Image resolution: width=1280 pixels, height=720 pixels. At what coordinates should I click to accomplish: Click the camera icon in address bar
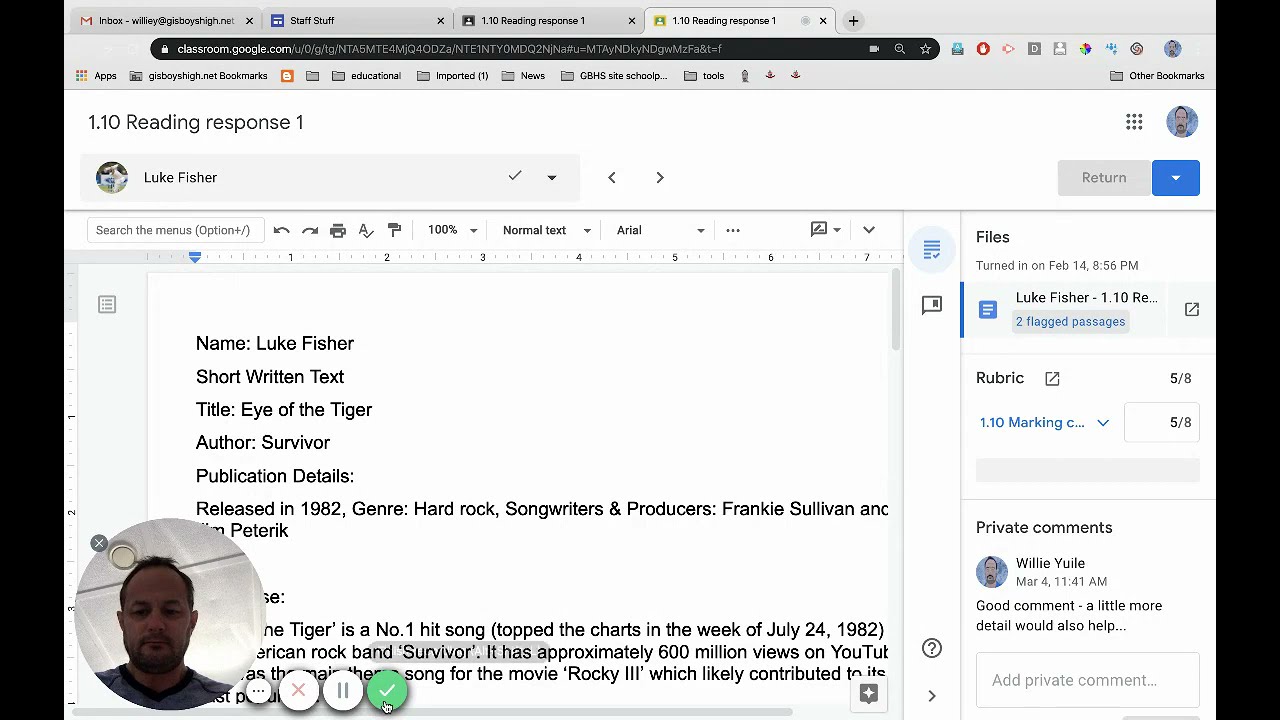click(874, 49)
